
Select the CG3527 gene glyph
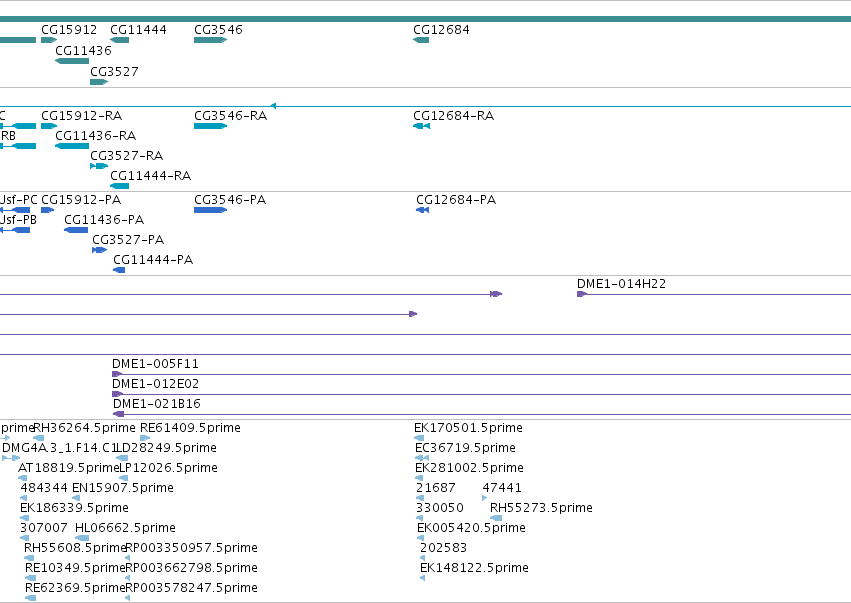pyautogui.click(x=99, y=82)
